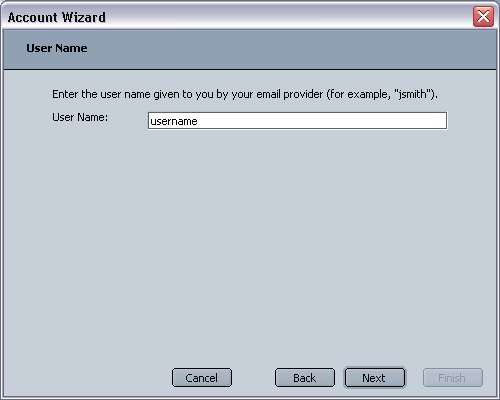Screen dimensions: 500x400
Task: Proceed to the next wizard page
Action: [374, 378]
